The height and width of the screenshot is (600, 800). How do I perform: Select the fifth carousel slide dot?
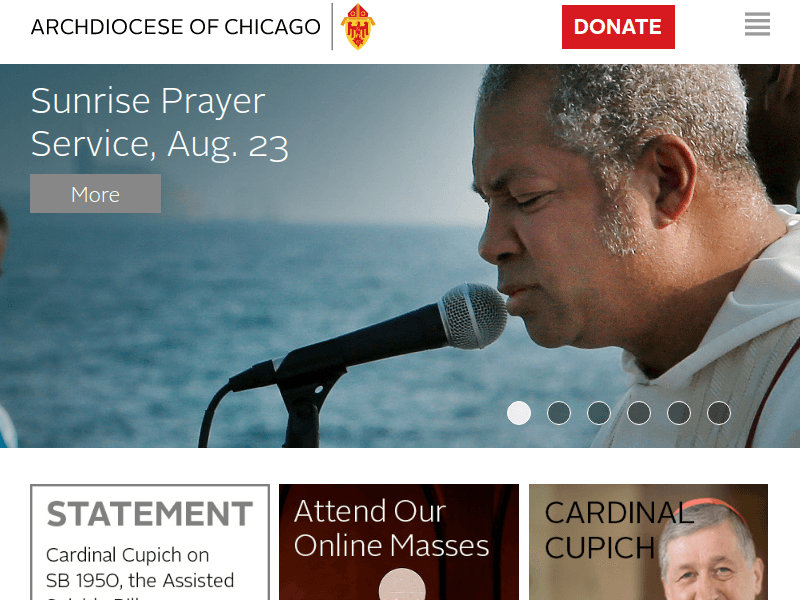(x=679, y=413)
